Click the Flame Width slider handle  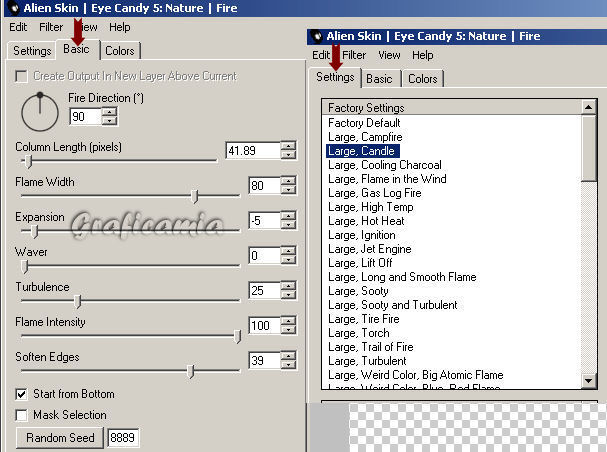(x=195, y=196)
